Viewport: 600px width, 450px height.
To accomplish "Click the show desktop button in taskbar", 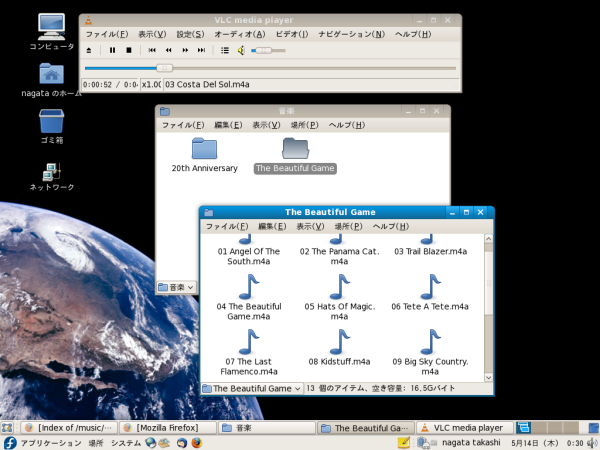I will point(7,427).
